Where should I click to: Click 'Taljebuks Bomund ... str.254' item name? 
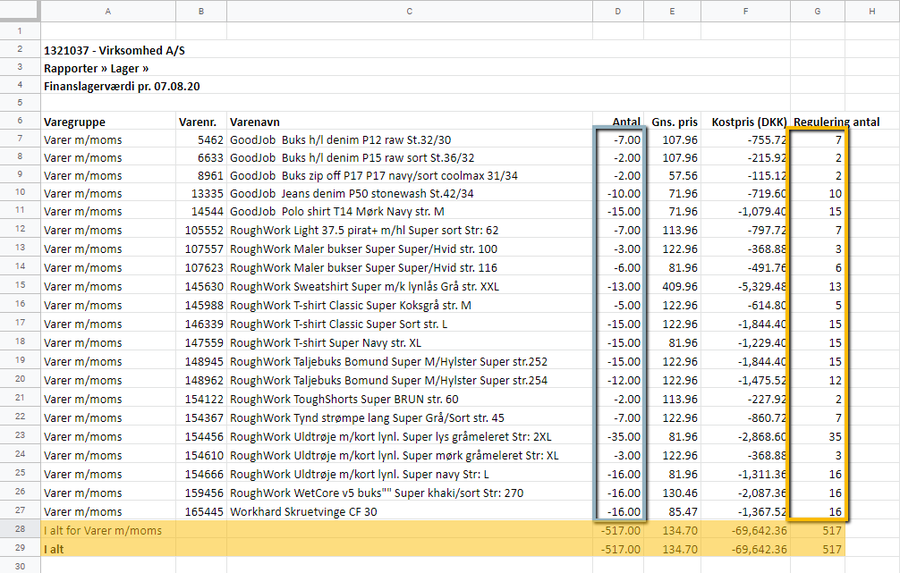(x=389, y=380)
